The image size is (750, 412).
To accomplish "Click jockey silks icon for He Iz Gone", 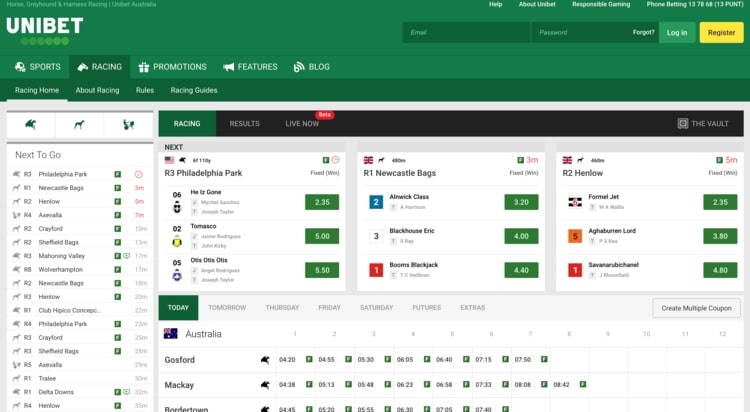I will tap(177, 208).
